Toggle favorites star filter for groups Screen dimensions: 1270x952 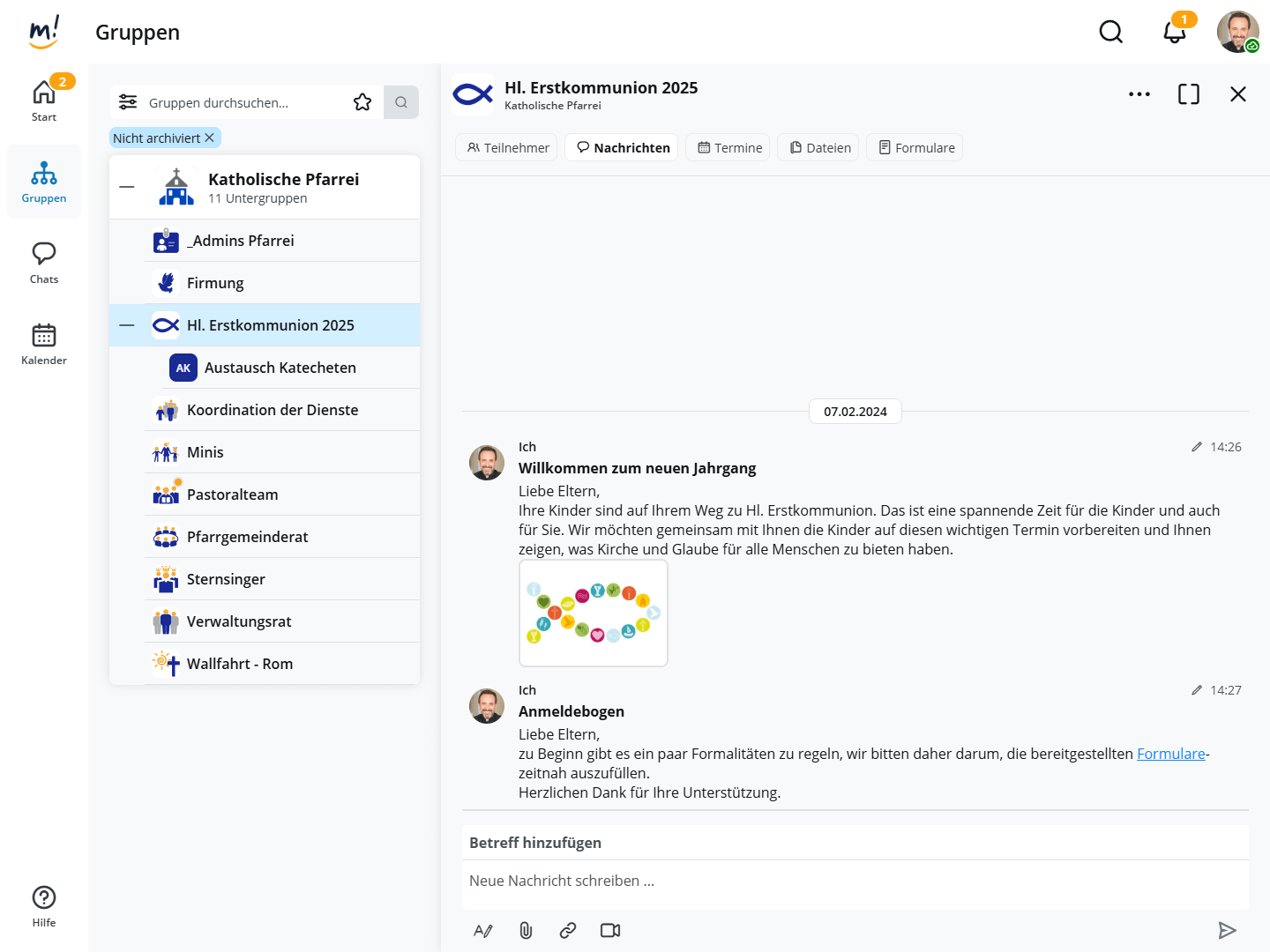pos(362,102)
